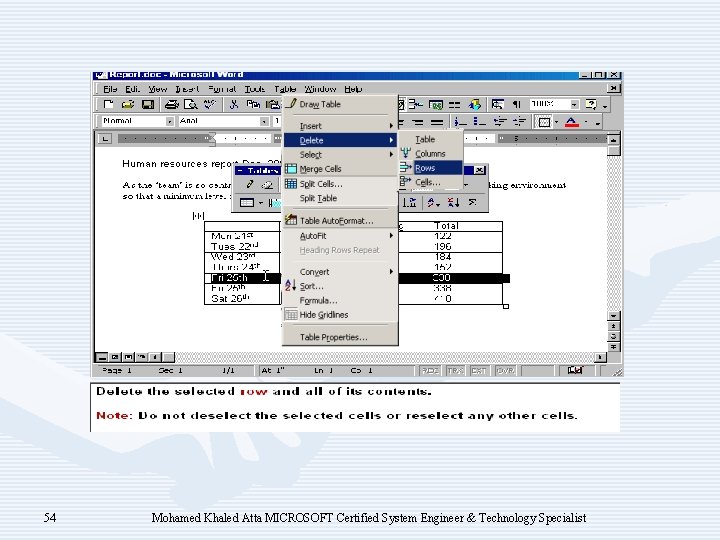Open the Zoom percentage dropdown

pyautogui.click(x=574, y=105)
